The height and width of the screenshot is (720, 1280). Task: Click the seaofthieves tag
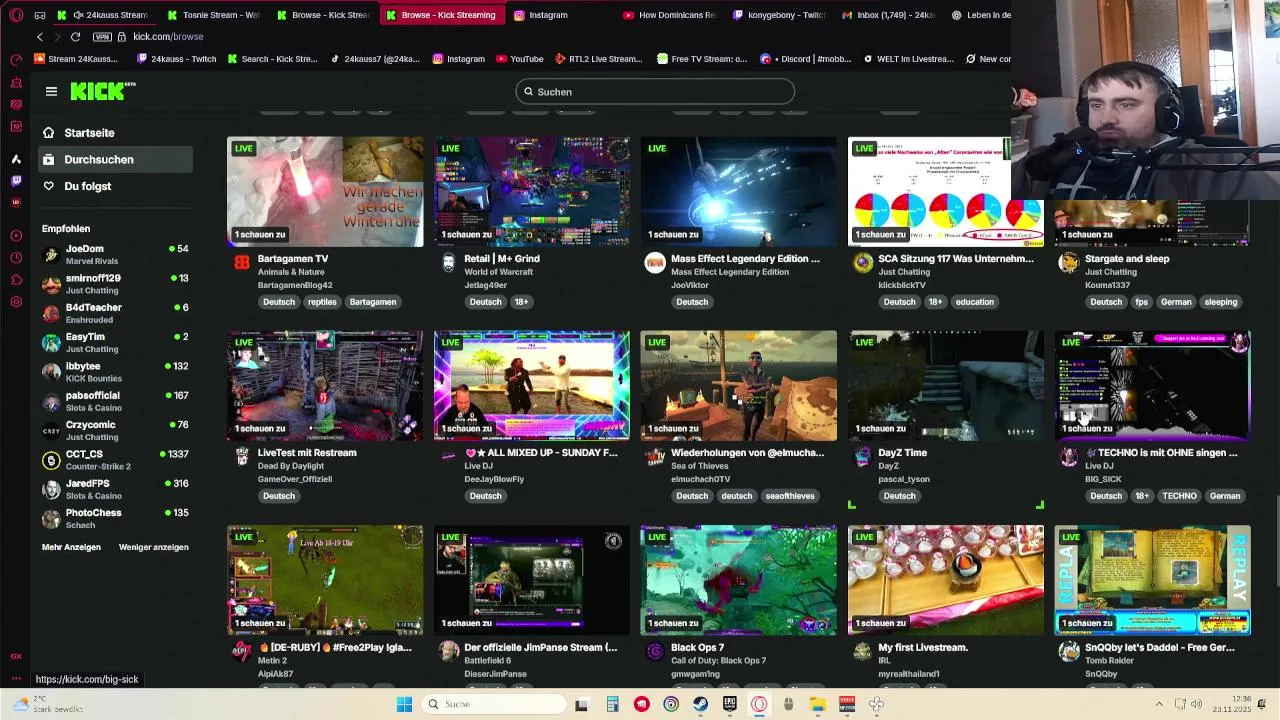pos(789,496)
